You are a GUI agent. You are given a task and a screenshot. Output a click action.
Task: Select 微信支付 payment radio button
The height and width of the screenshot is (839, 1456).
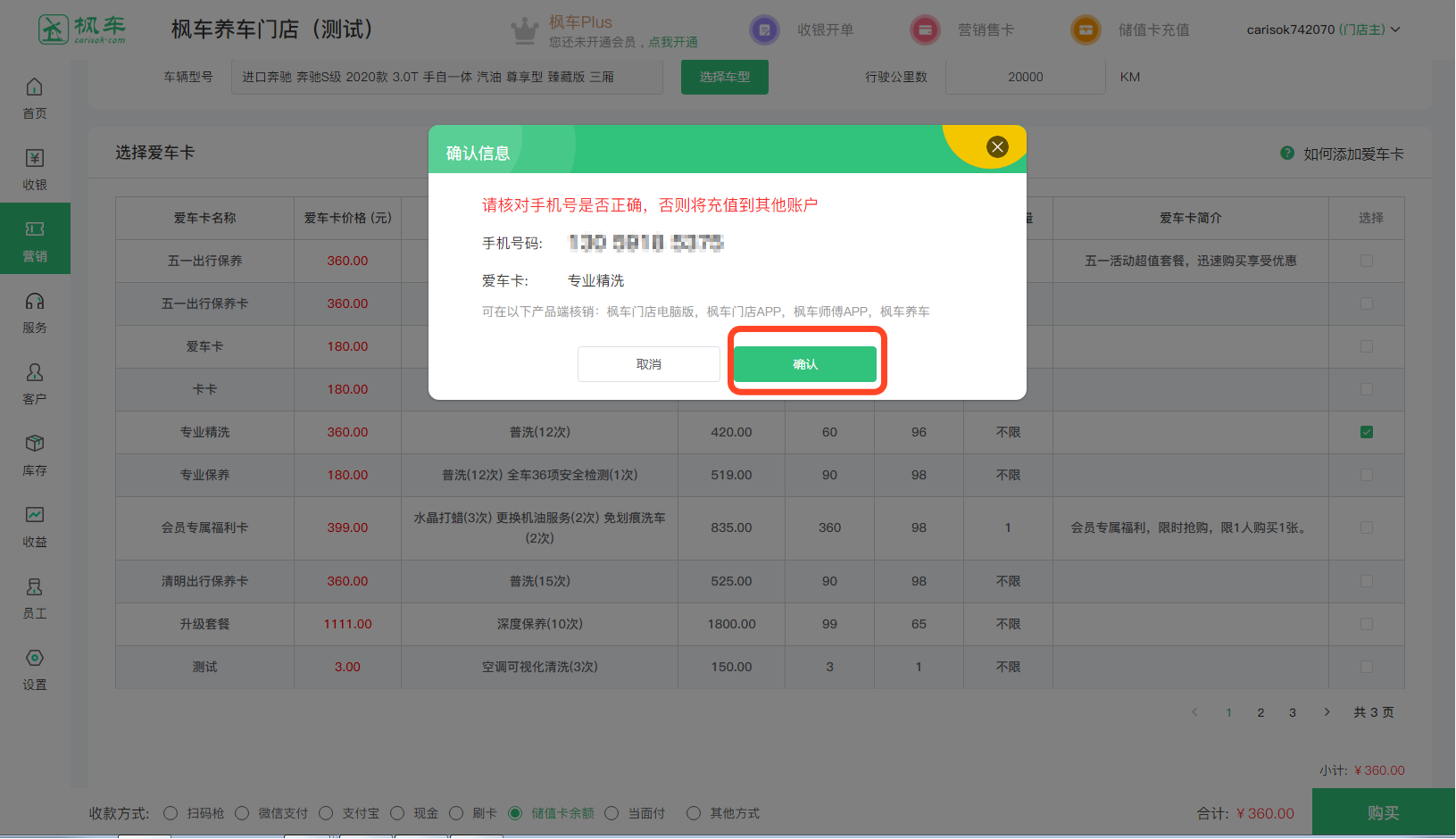point(242,813)
